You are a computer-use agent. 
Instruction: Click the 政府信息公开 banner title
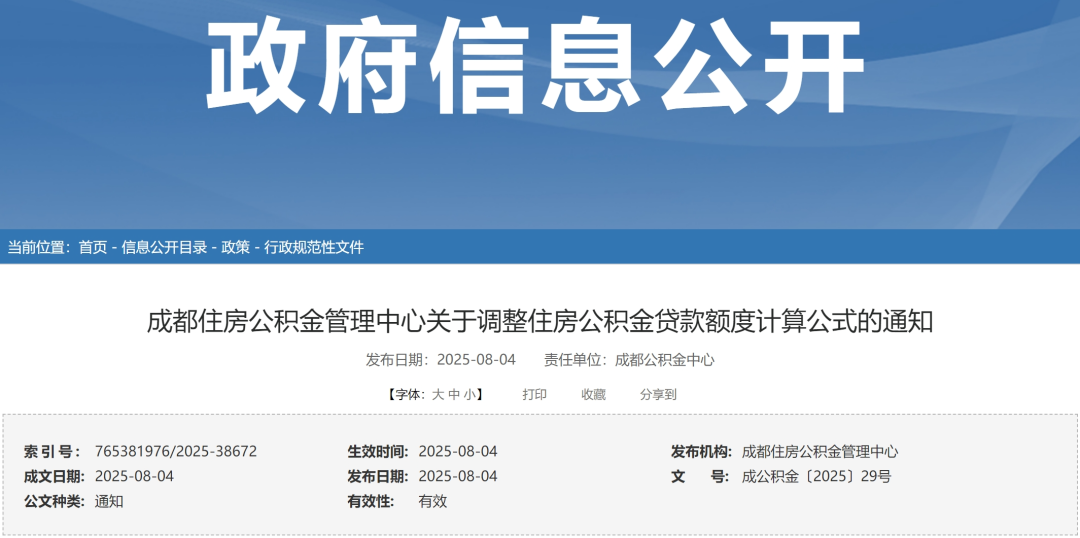pyautogui.click(x=535, y=65)
